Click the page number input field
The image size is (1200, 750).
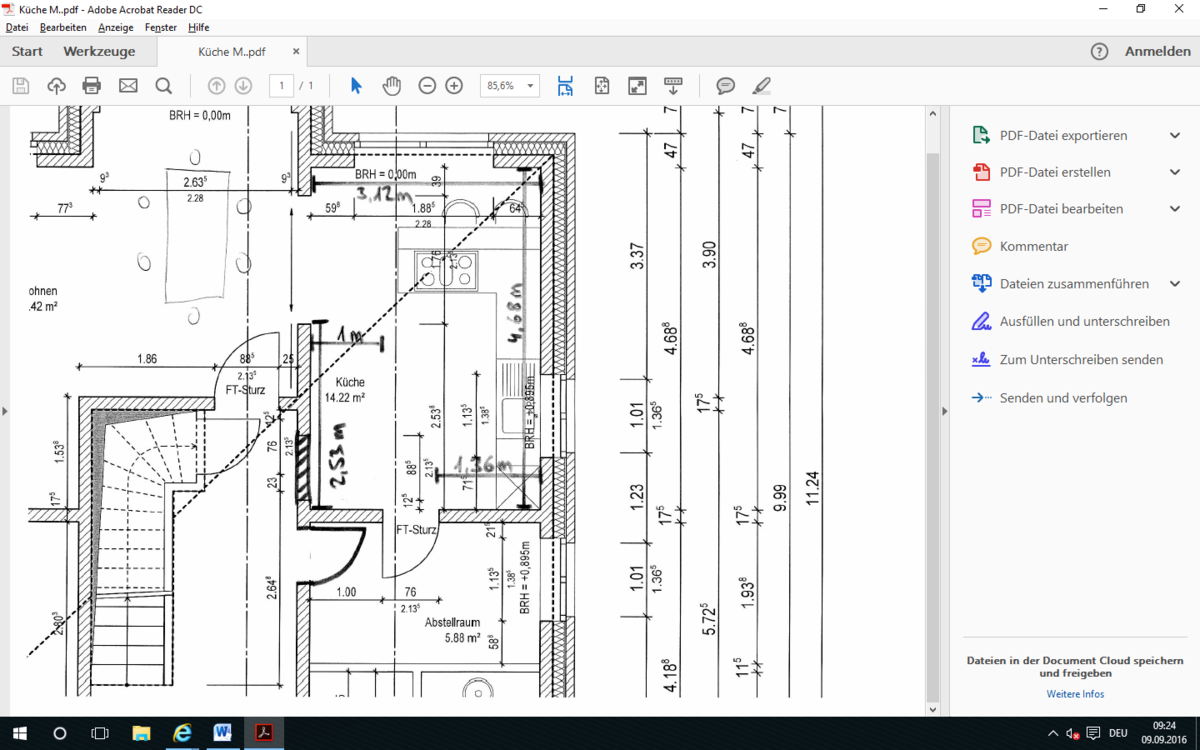coord(282,86)
